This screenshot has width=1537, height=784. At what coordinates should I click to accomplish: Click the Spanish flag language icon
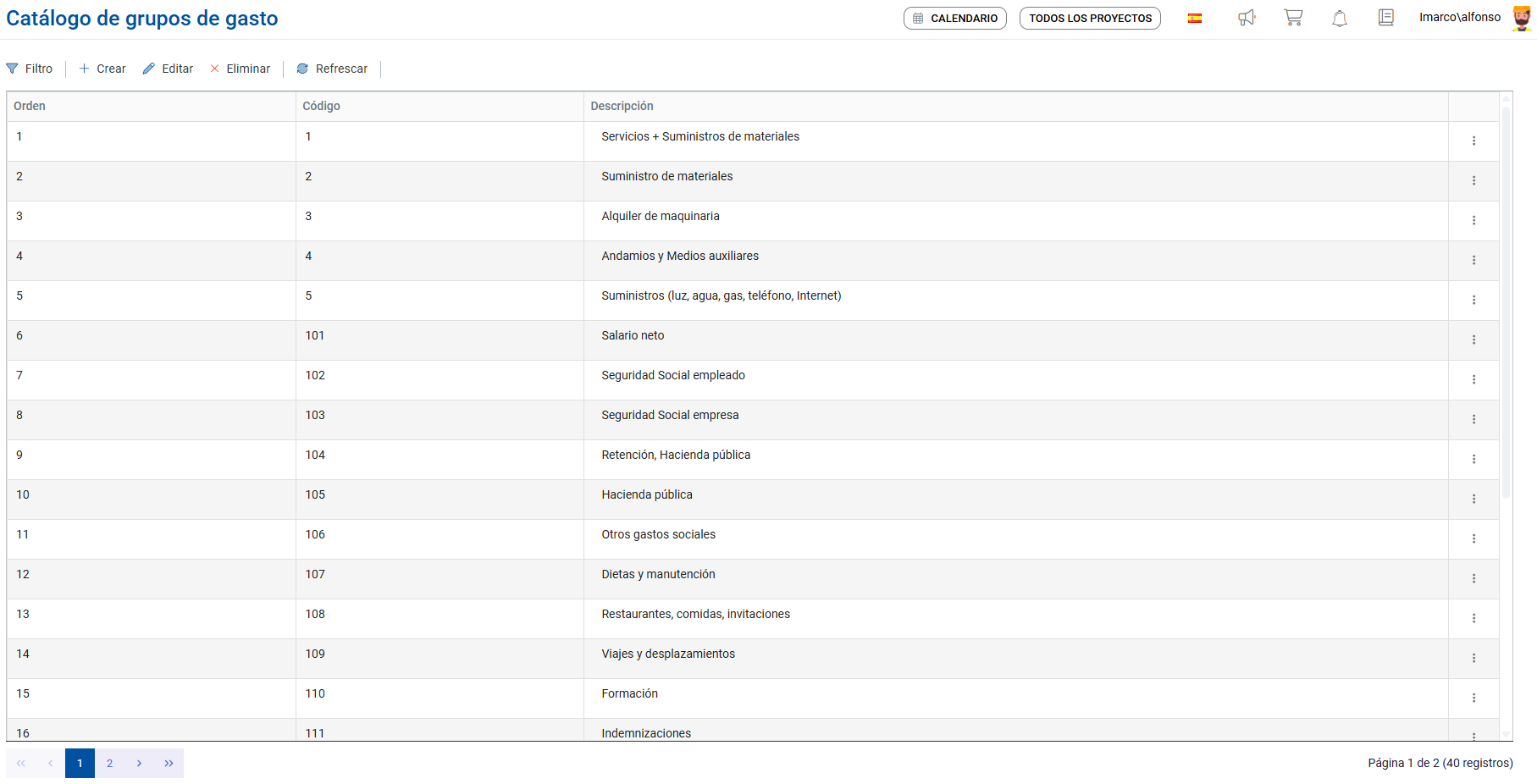pyautogui.click(x=1195, y=18)
